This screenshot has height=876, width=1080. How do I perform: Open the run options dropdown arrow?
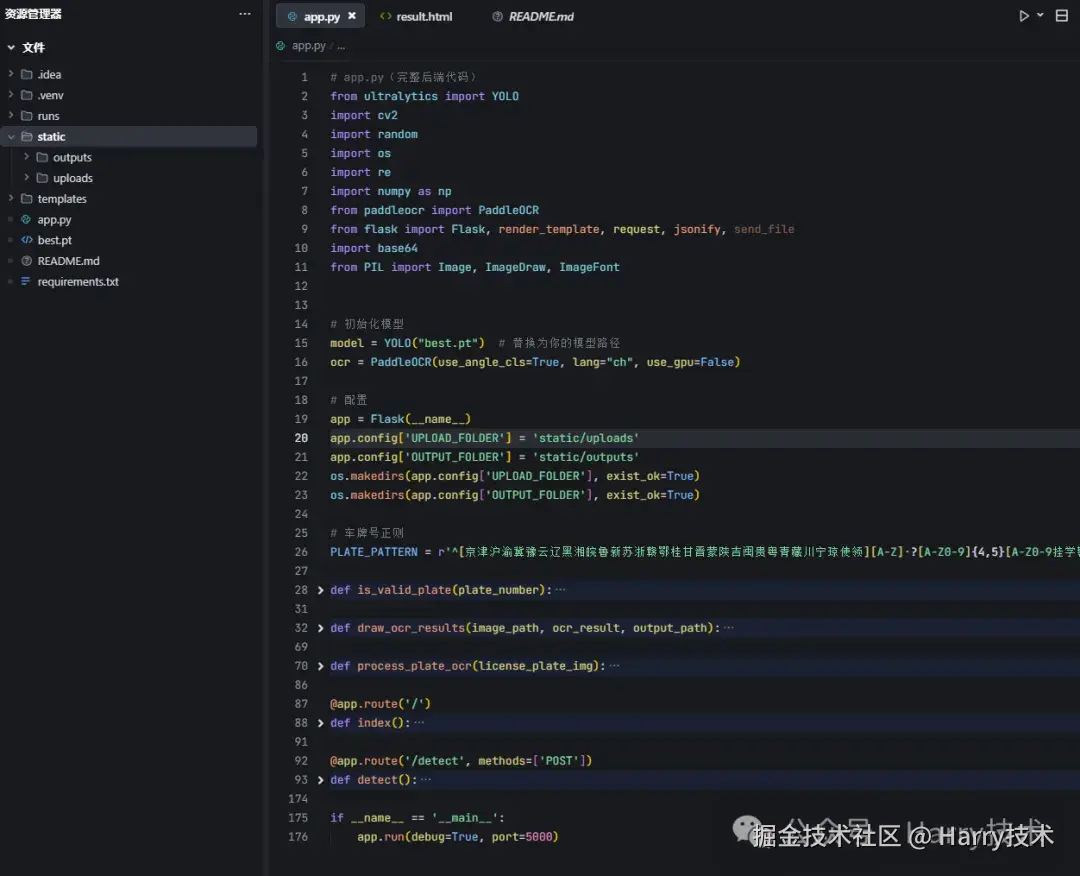[x=1040, y=15]
